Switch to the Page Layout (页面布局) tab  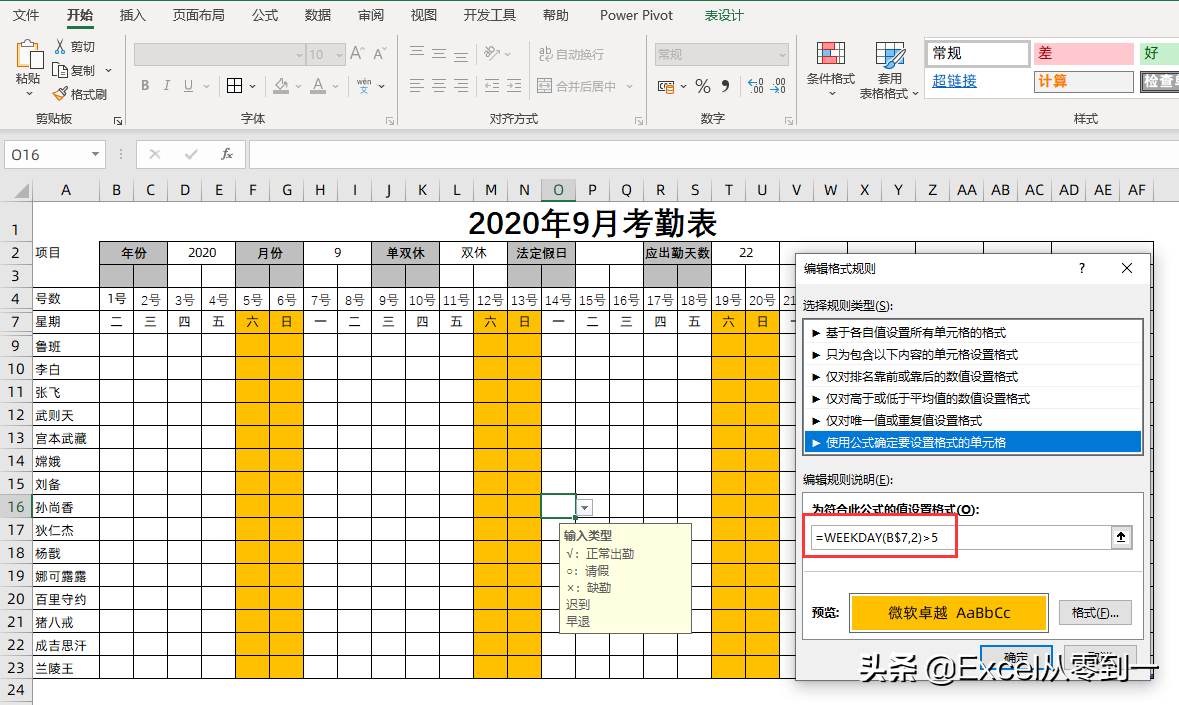click(x=199, y=15)
